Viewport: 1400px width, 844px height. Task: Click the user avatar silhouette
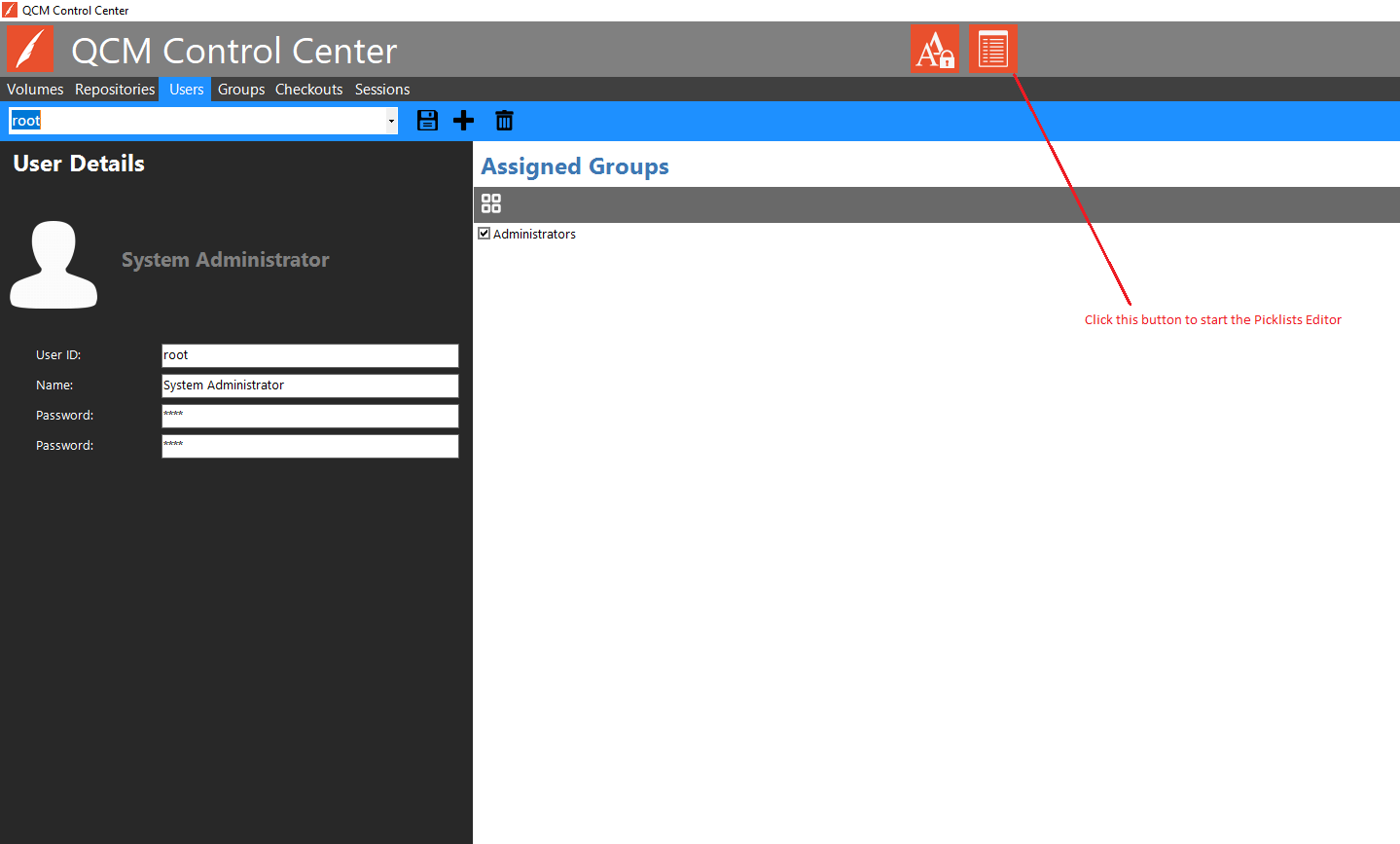pos(54,265)
